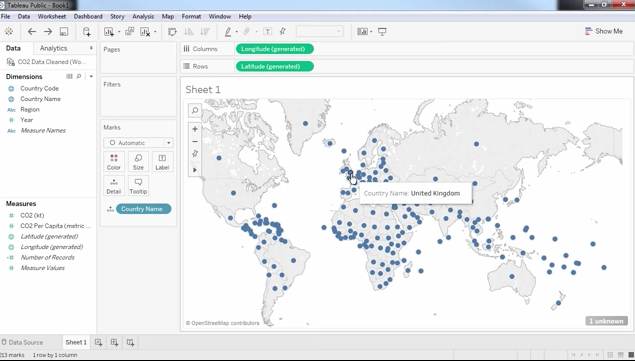Select the Sheet 1 tab
Image resolution: width=635 pixels, height=361 pixels.
(76, 342)
